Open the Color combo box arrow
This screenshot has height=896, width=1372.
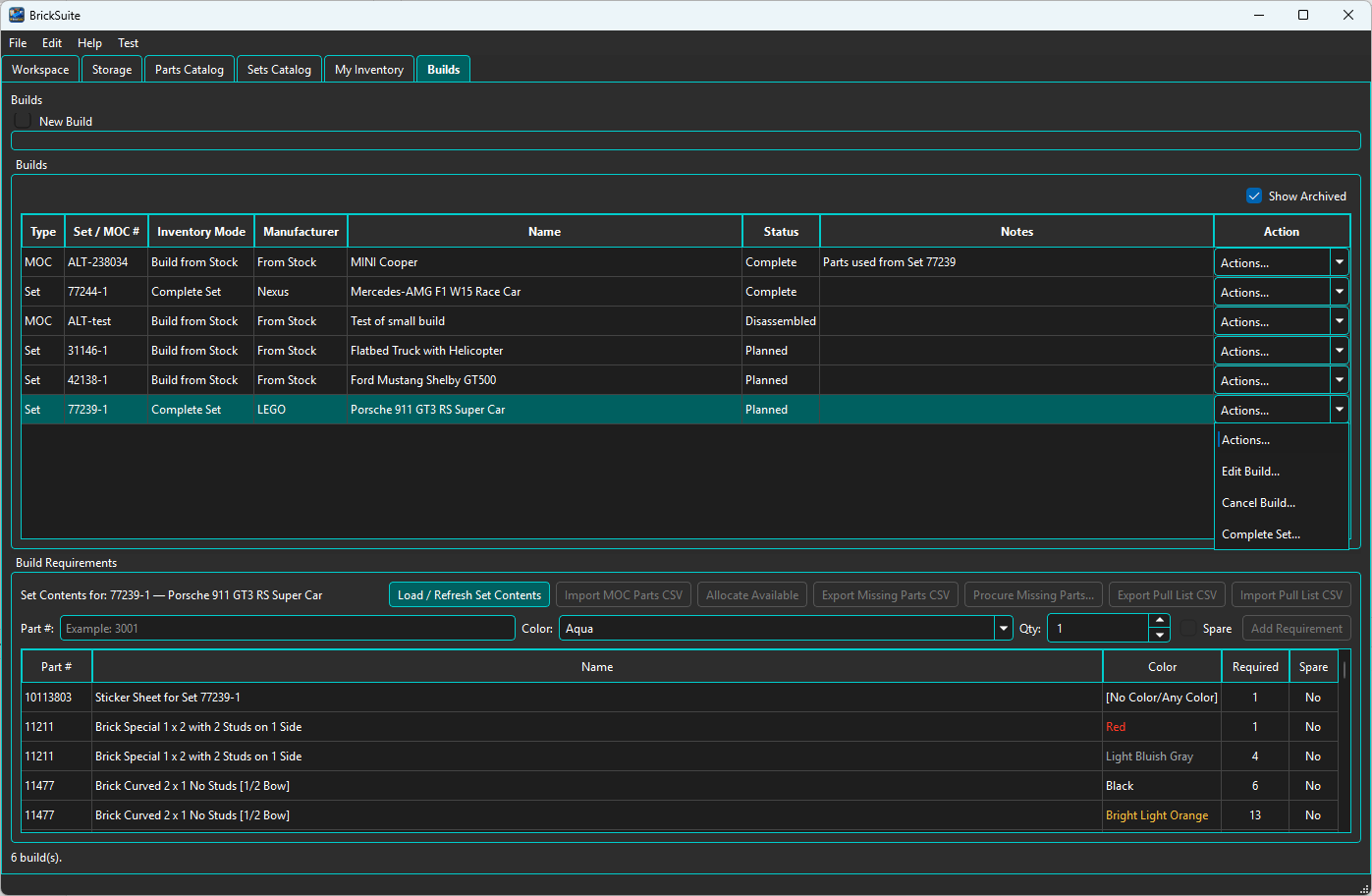point(1004,628)
